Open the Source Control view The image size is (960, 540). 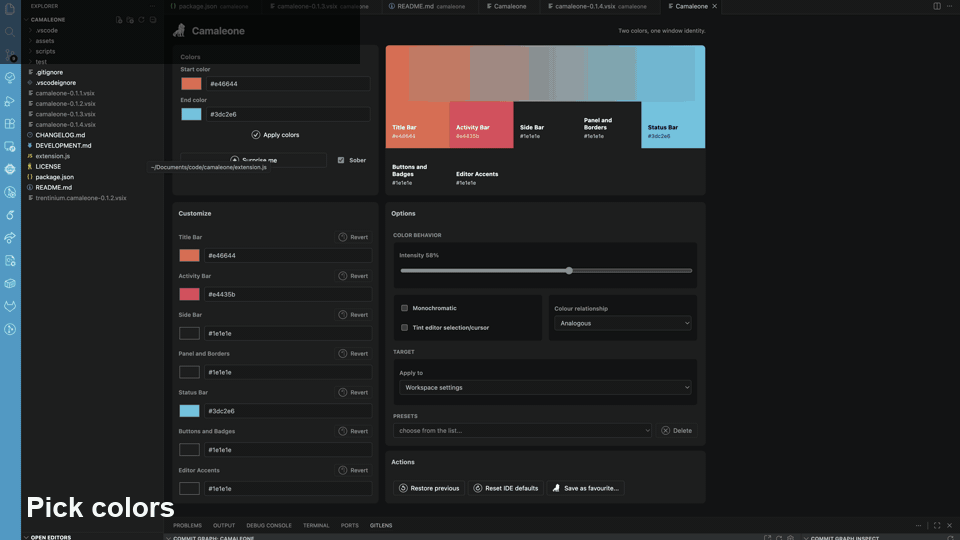[10, 55]
